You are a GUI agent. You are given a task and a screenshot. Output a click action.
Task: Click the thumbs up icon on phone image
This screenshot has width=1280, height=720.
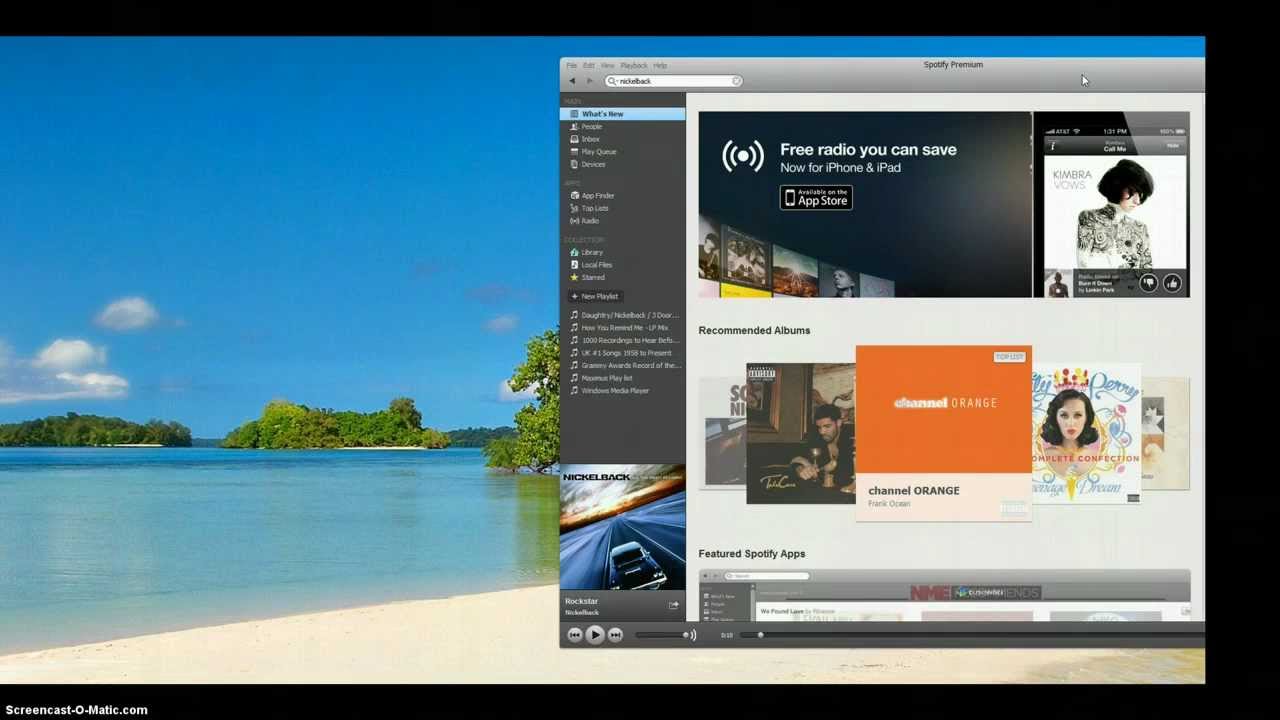[1172, 283]
